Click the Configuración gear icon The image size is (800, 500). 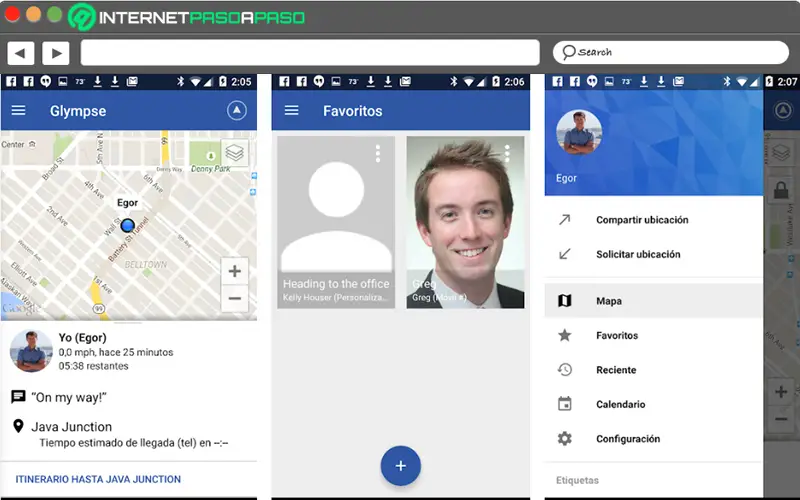(x=564, y=439)
